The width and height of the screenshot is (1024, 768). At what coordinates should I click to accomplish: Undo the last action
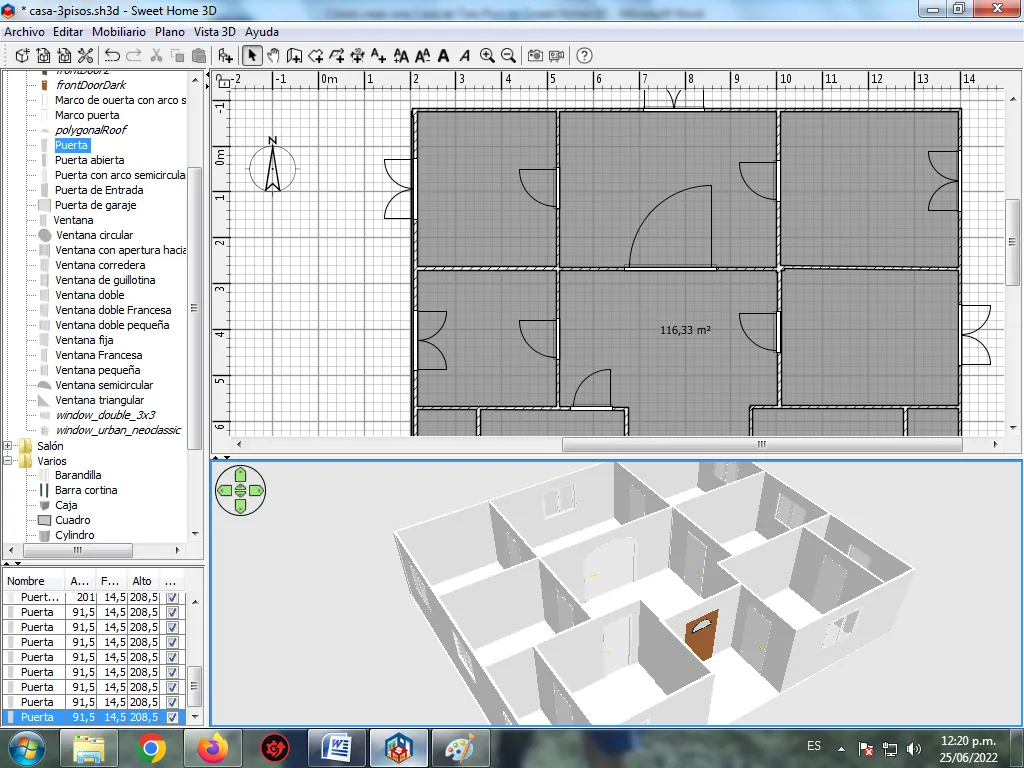[x=112, y=56]
